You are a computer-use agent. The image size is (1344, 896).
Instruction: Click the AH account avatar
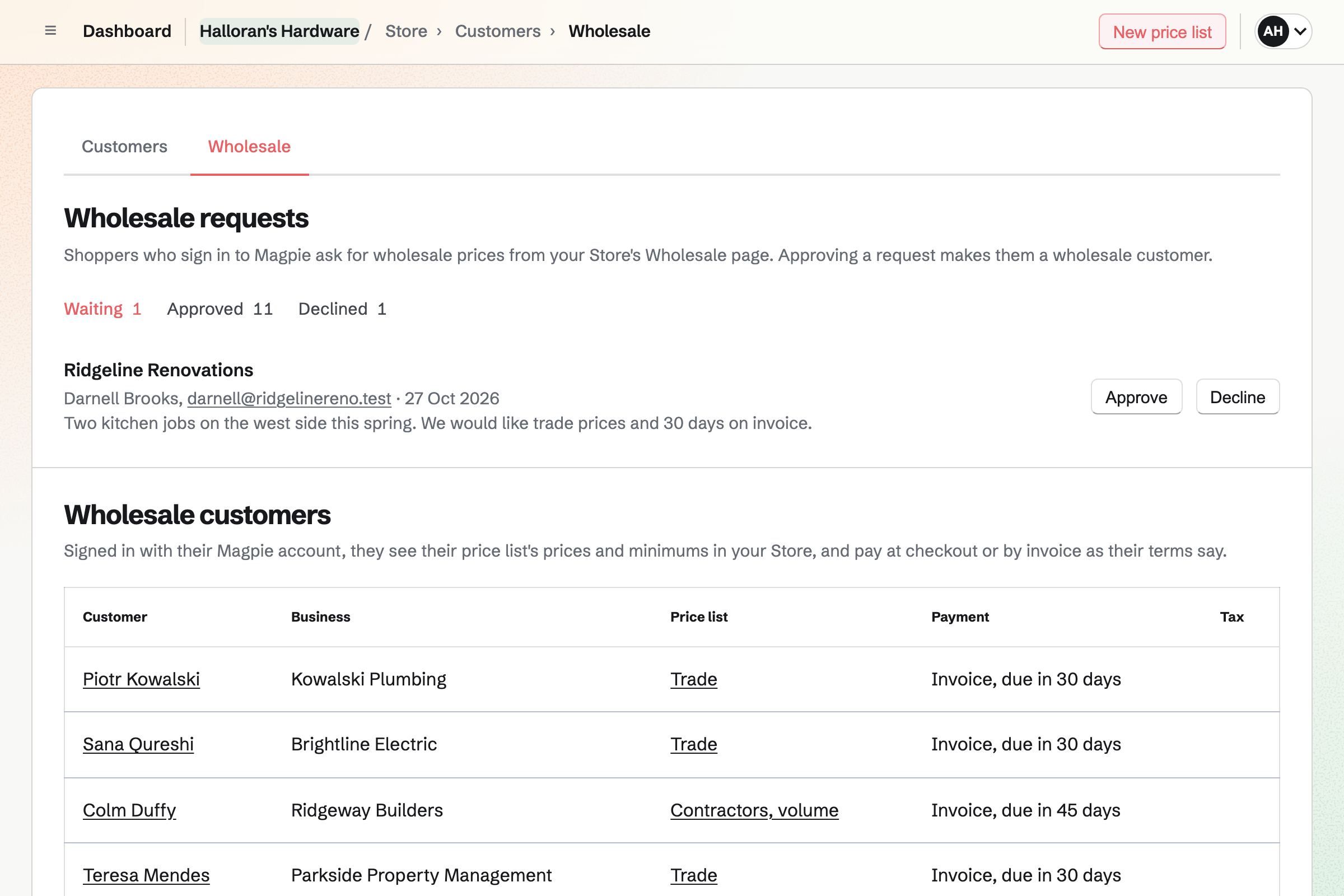1272,31
